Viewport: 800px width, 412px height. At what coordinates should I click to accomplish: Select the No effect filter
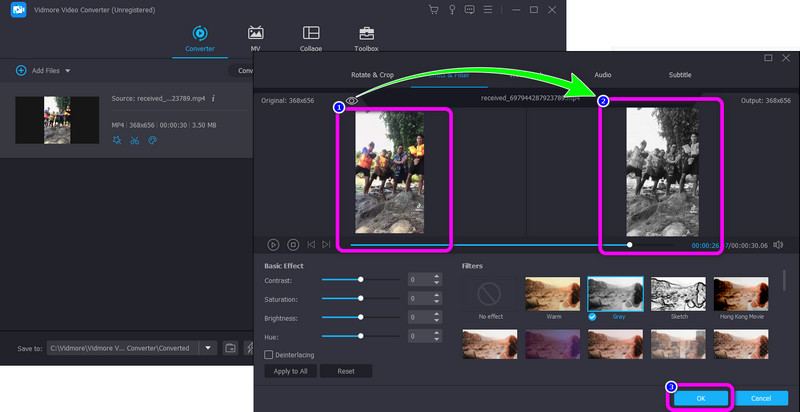tap(490, 294)
